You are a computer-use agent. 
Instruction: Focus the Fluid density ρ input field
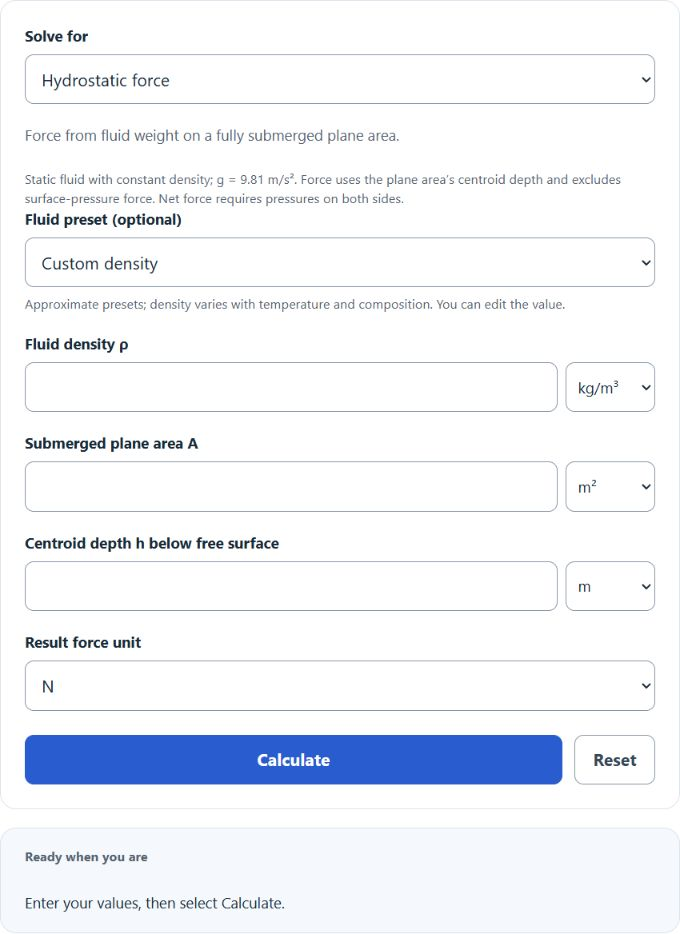291,387
